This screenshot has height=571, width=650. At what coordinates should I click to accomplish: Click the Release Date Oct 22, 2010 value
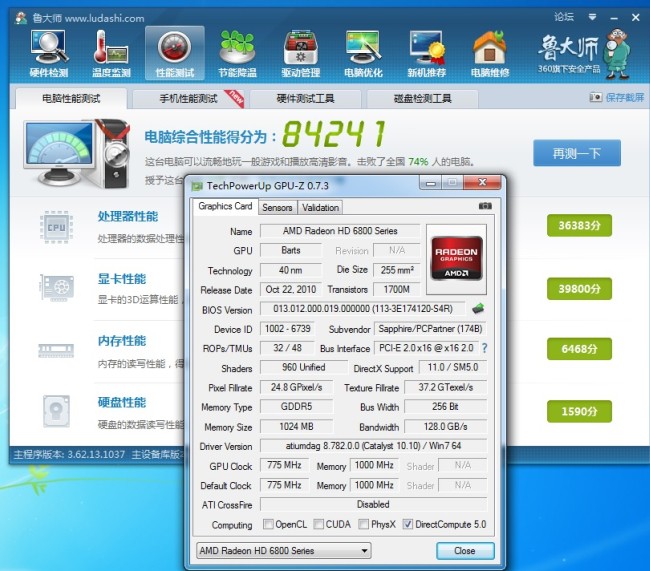[x=291, y=289]
